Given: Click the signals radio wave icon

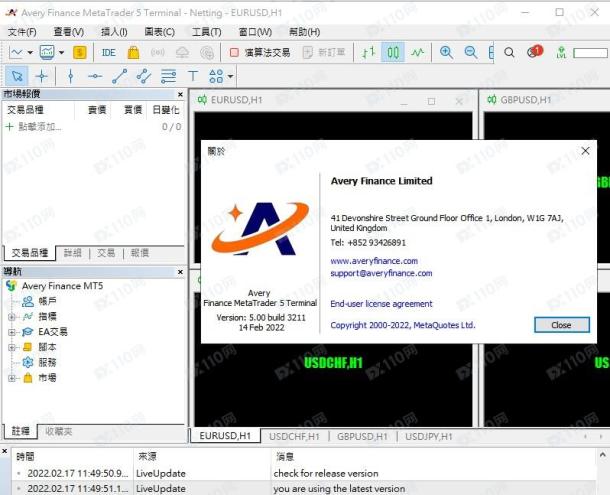Looking at the screenshot, I should [x=158, y=52].
